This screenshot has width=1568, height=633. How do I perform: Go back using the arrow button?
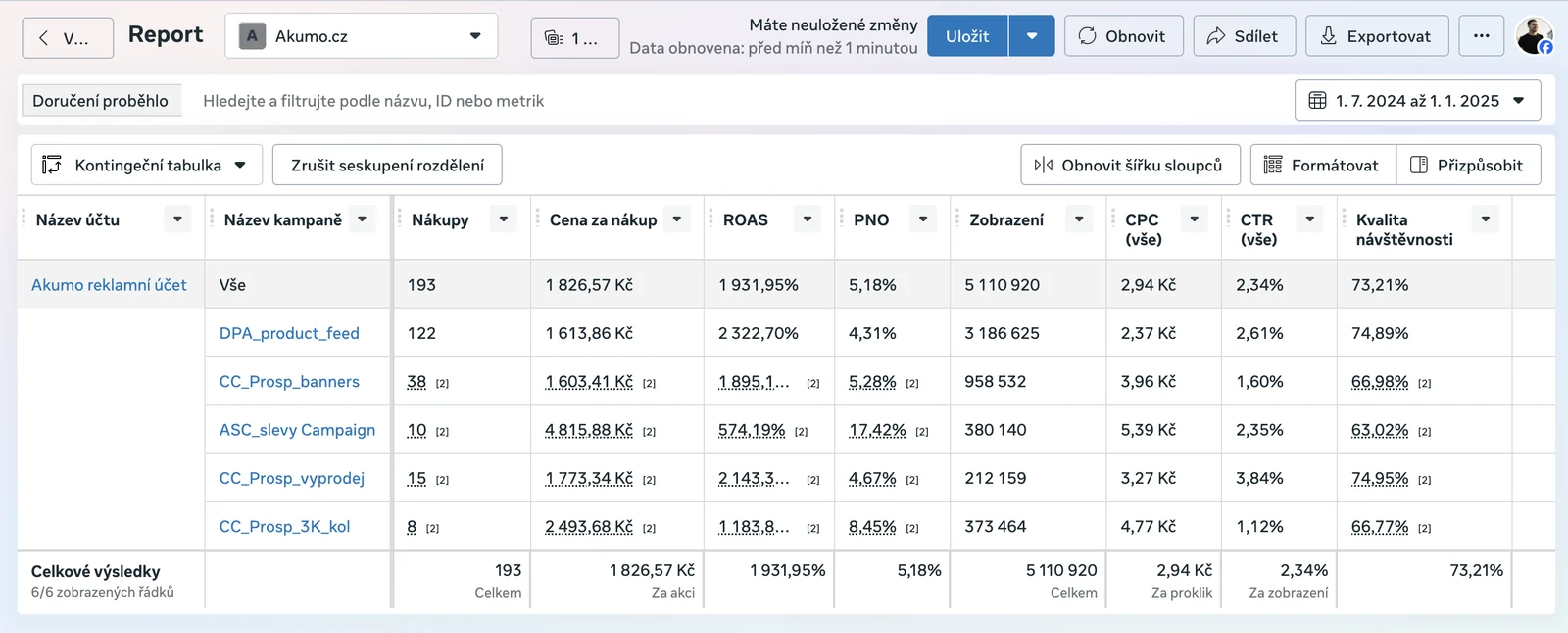[x=68, y=38]
